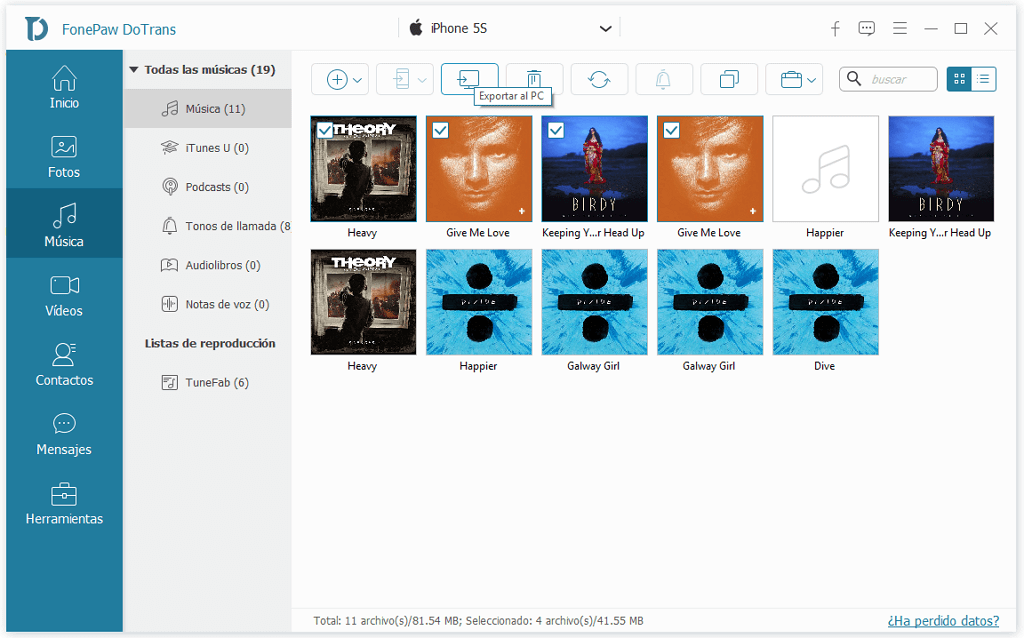Click the ¿Ha perdido datos? link
Viewport: 1024px width, 638px height.
(943, 620)
